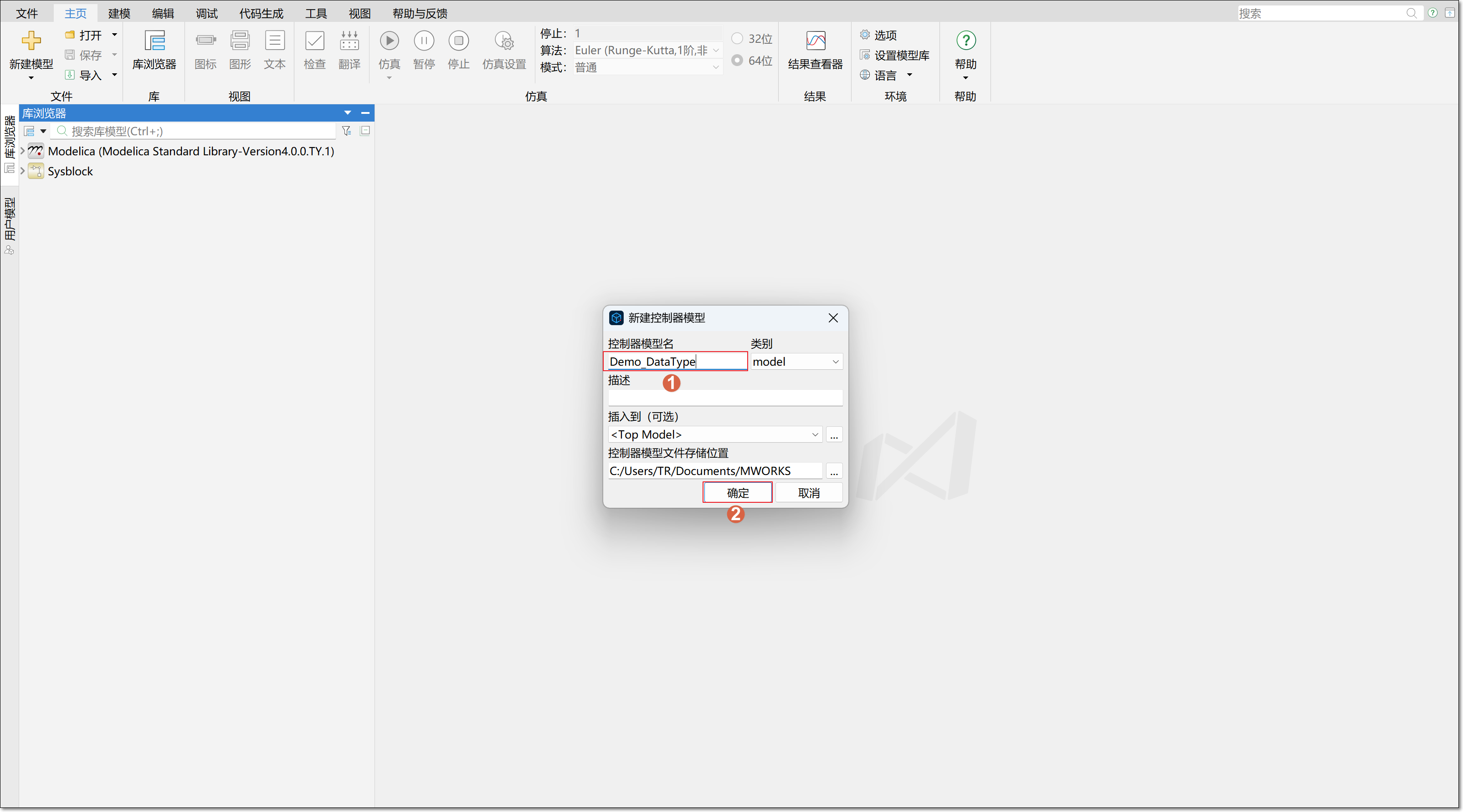Open the 插入到 Top Model dropdown
The width and height of the screenshot is (1463, 812).
(715, 434)
